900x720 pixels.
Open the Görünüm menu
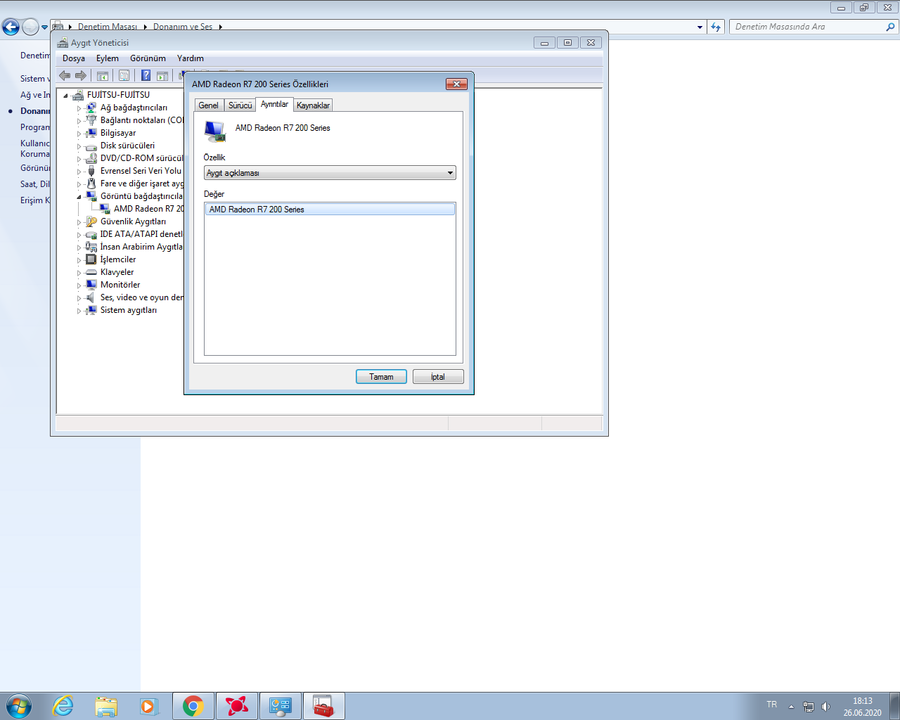point(148,59)
